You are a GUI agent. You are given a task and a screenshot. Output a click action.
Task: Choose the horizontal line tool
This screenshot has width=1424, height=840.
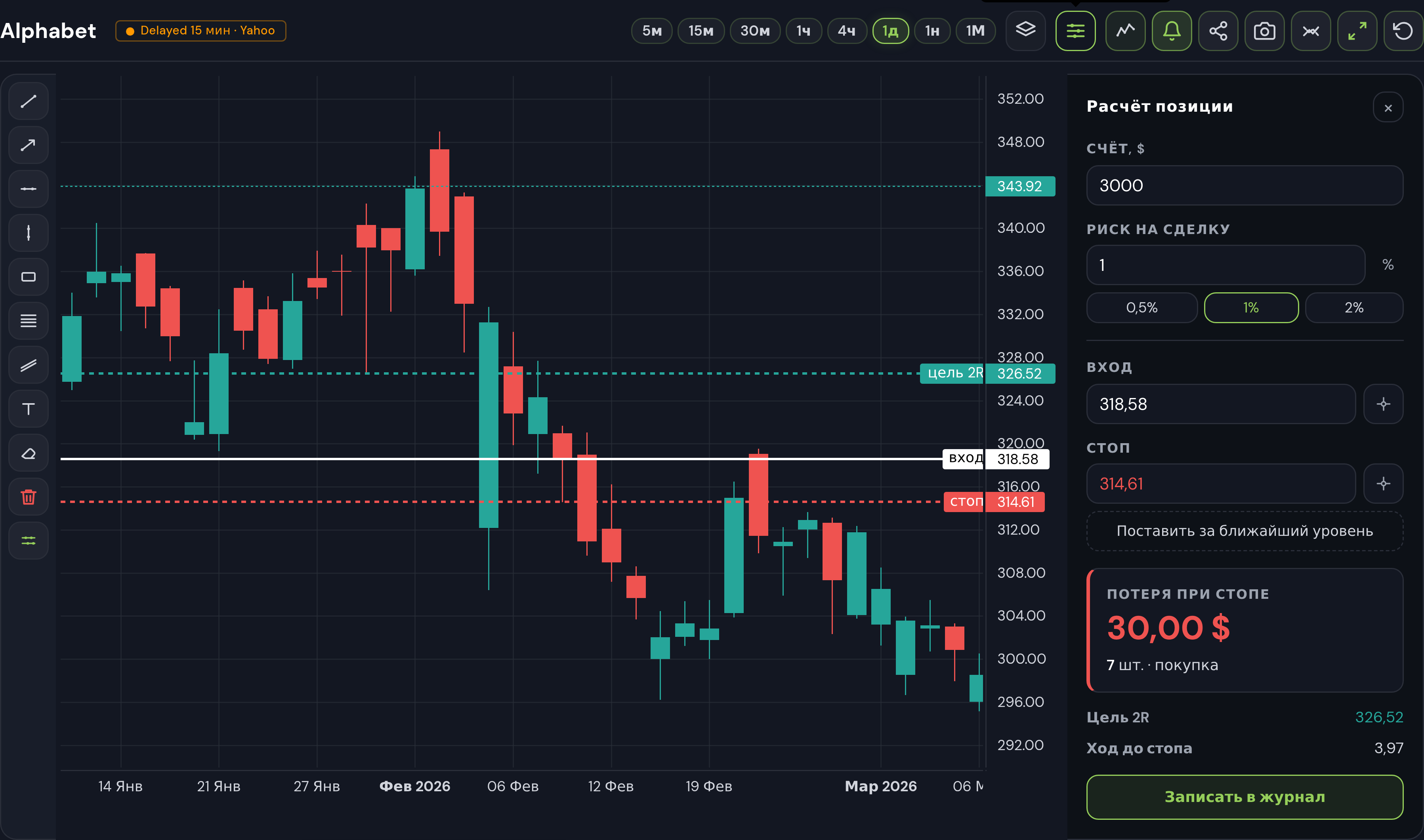(28, 189)
